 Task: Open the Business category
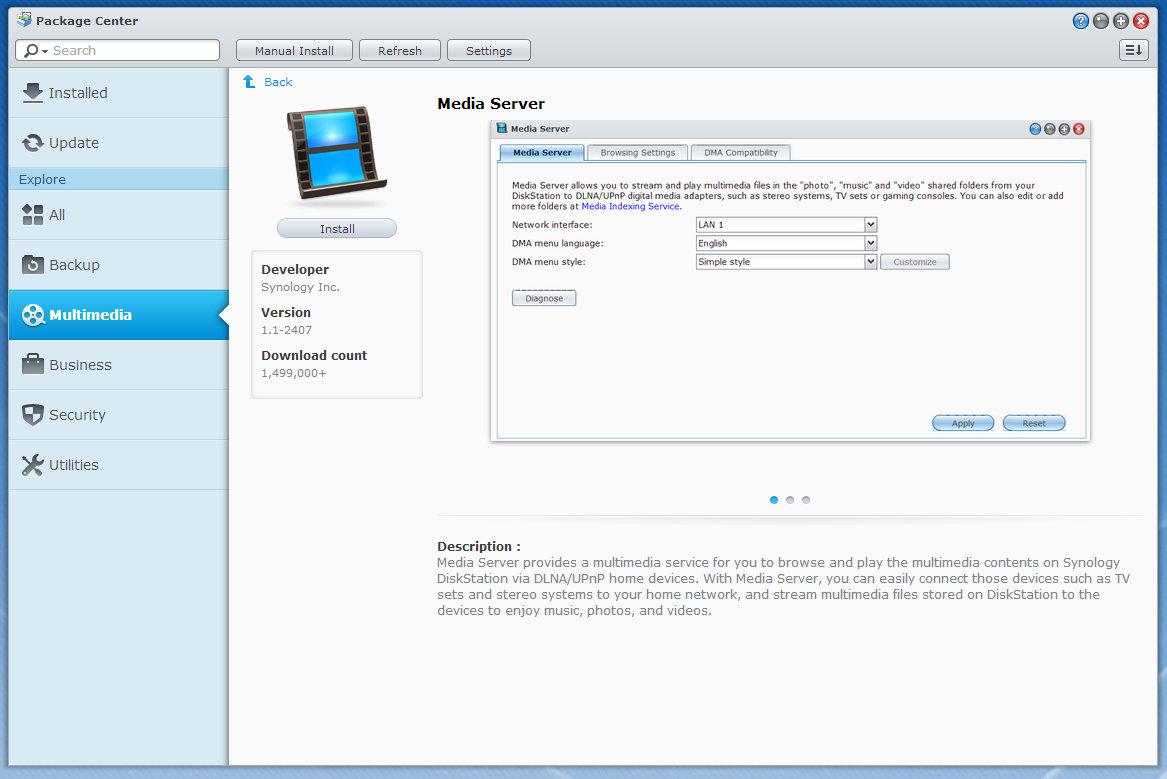click(118, 365)
